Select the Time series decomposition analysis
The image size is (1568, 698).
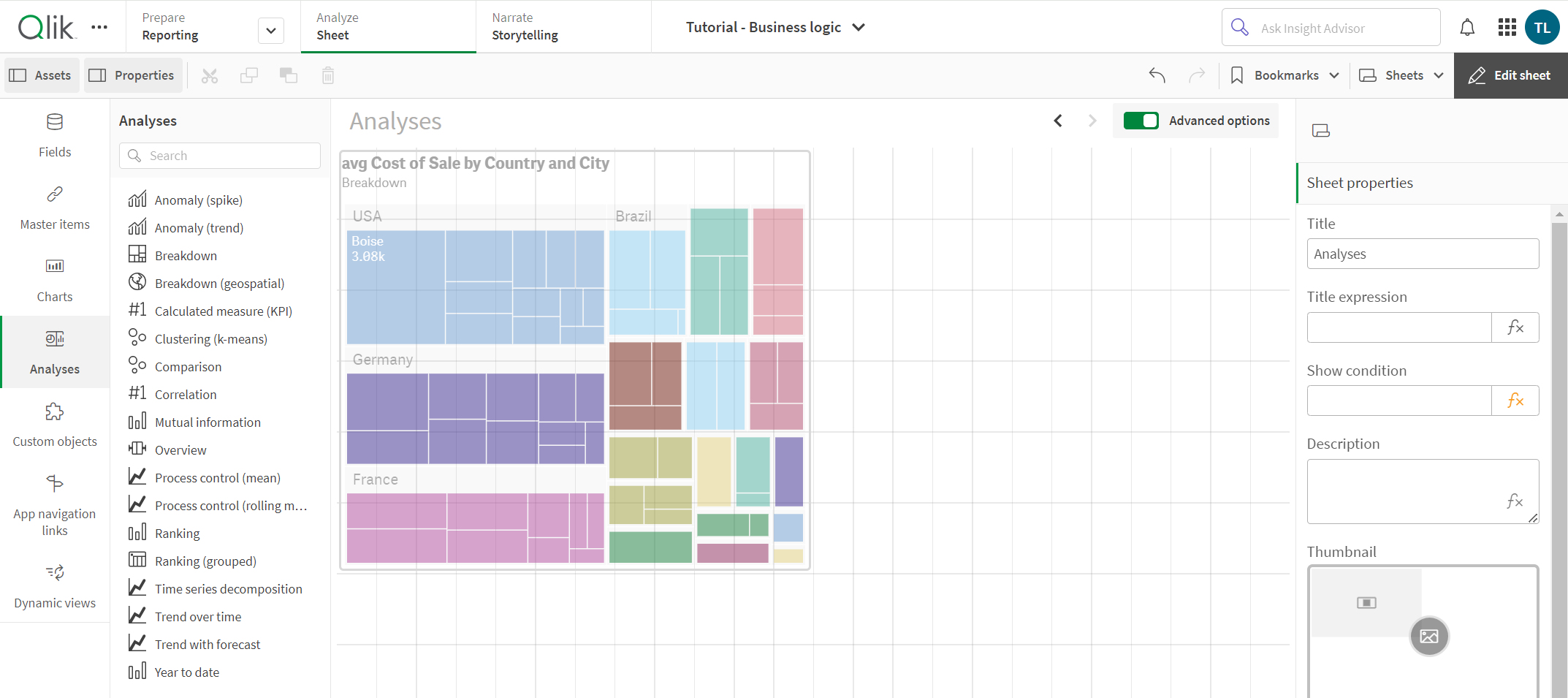pyautogui.click(x=219, y=588)
